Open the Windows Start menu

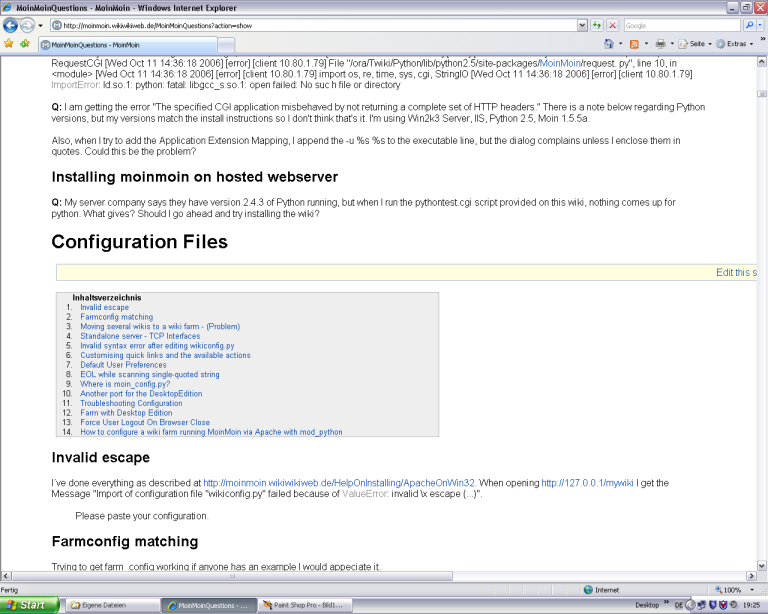pyautogui.click(x=29, y=605)
